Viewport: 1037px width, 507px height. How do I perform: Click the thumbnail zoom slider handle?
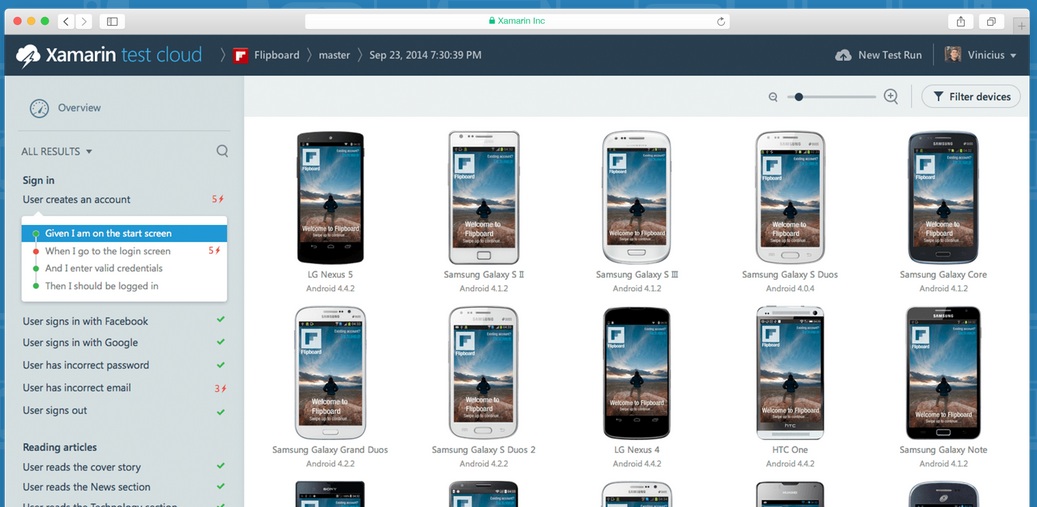[x=799, y=97]
